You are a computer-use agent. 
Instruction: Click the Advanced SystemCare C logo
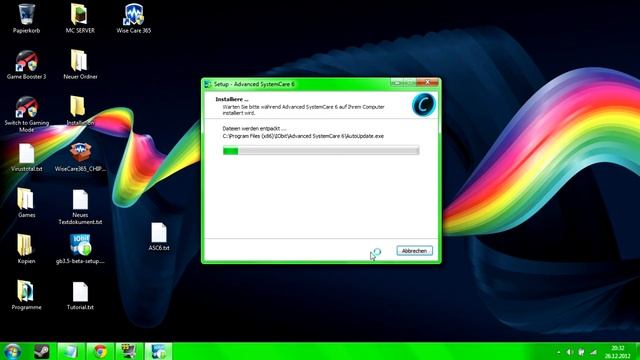[x=424, y=105]
